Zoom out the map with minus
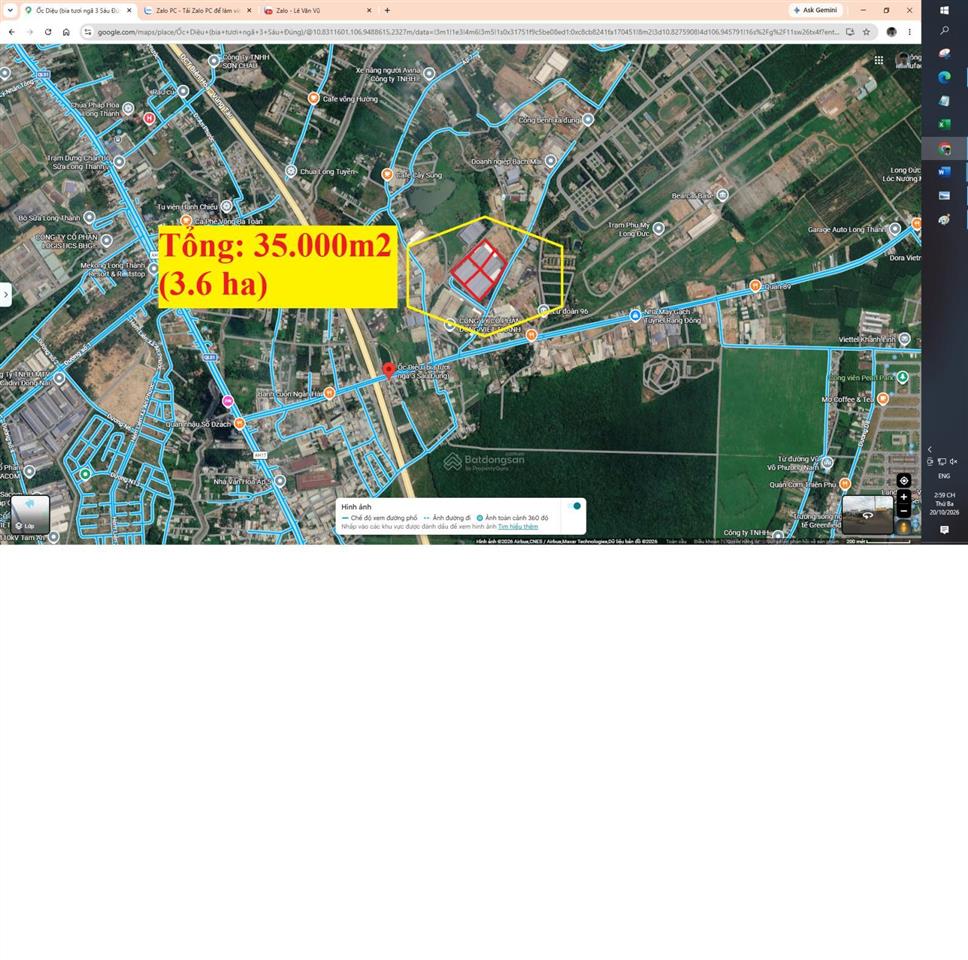The height and width of the screenshot is (960, 968). 904,511
